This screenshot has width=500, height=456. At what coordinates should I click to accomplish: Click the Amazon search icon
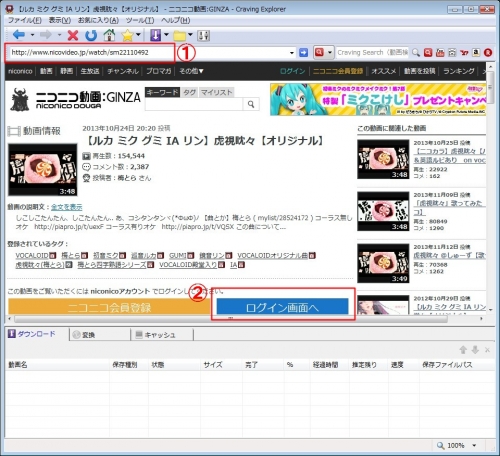(x=476, y=52)
